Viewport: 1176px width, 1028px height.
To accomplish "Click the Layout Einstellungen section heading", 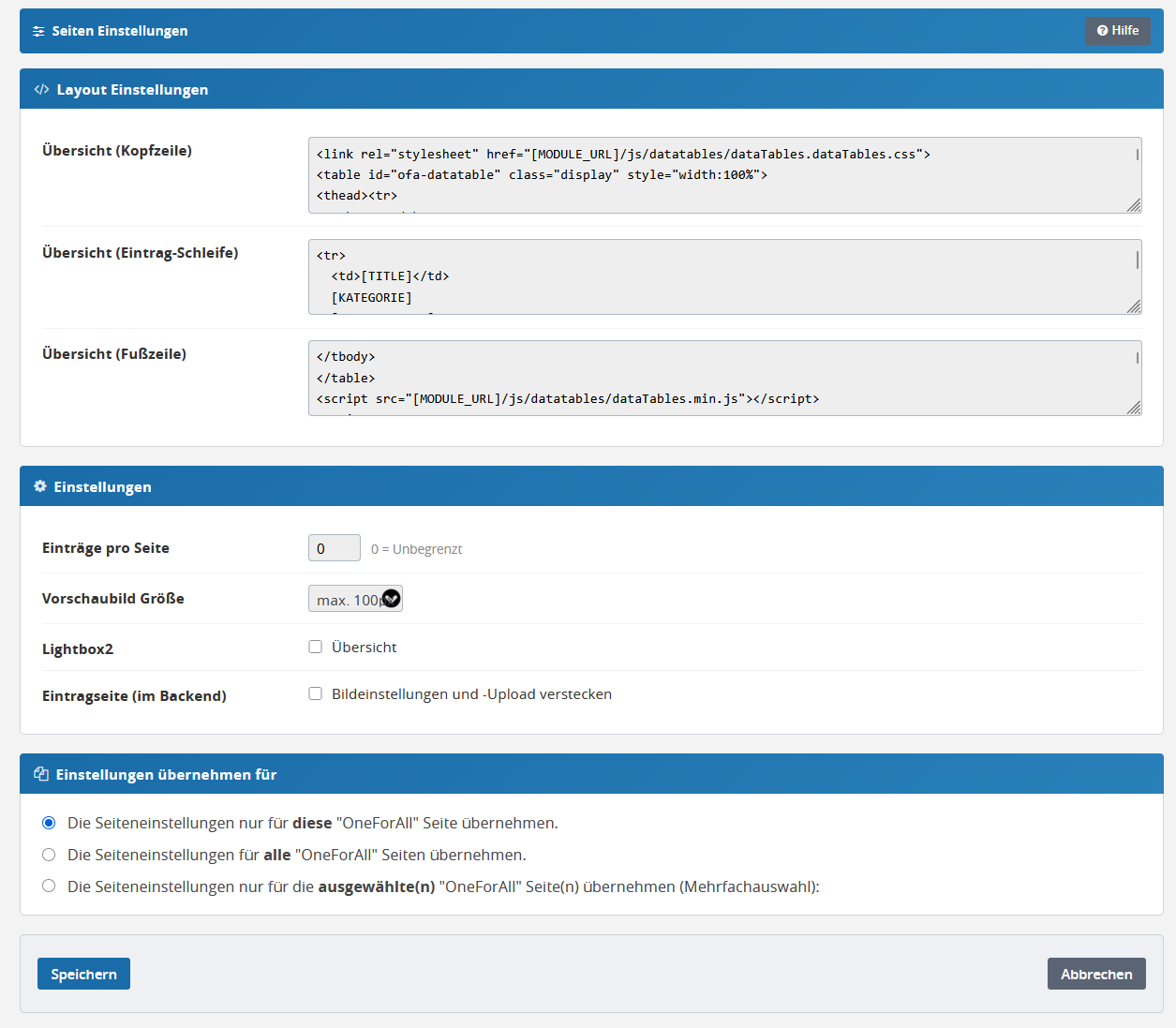I will click(132, 90).
